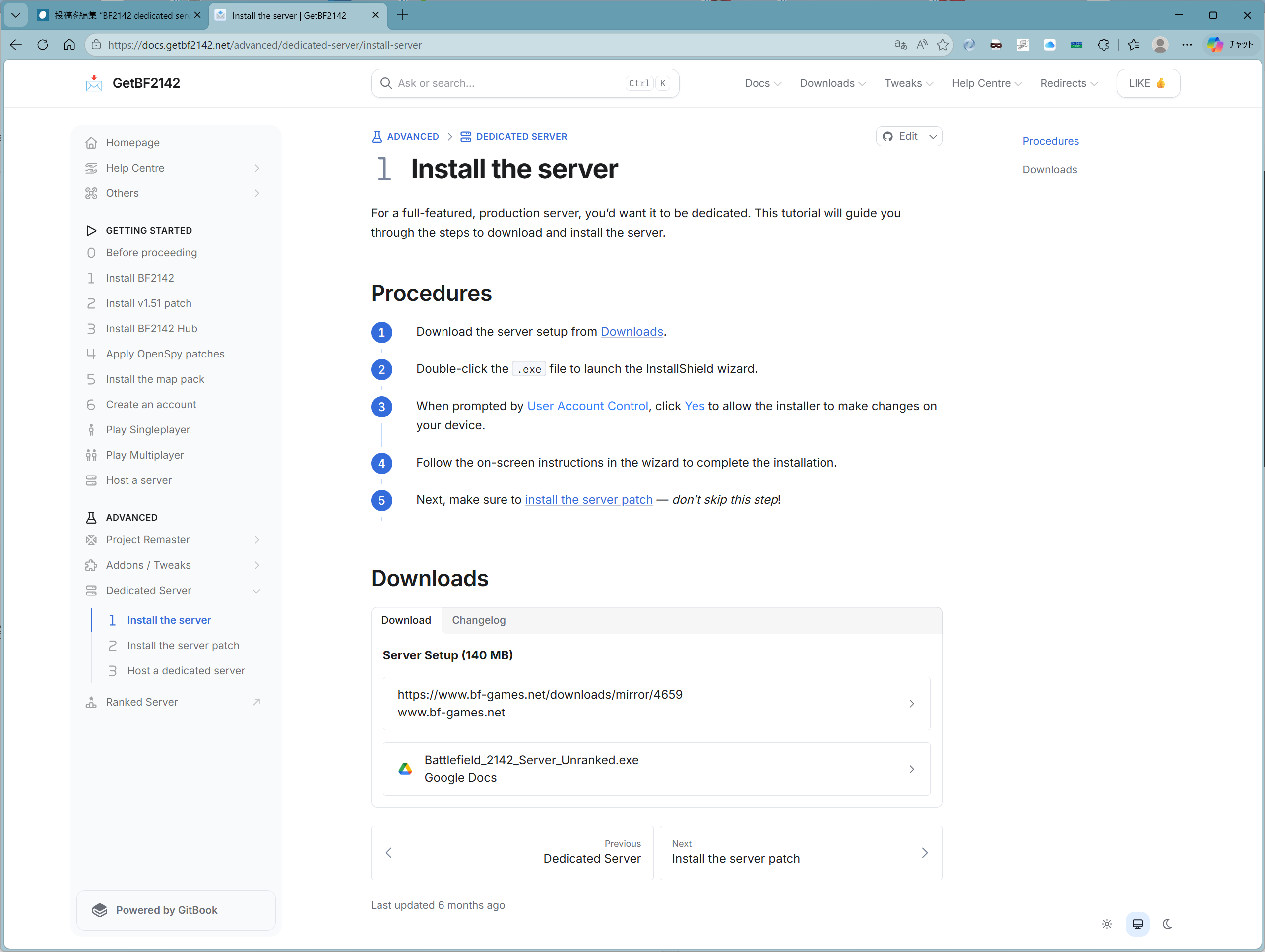Image resolution: width=1265 pixels, height=952 pixels.
Task: Select system theme monitor toggle
Action: (x=1137, y=924)
